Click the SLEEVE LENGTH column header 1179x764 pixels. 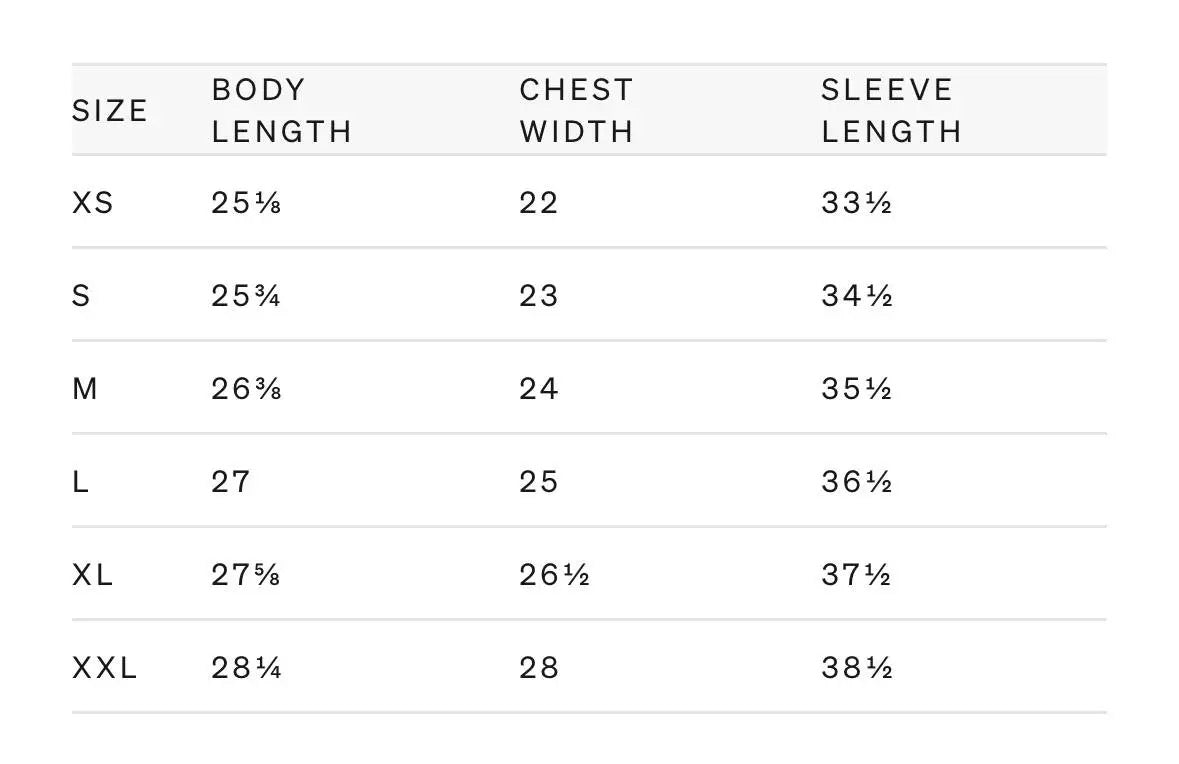[892, 111]
